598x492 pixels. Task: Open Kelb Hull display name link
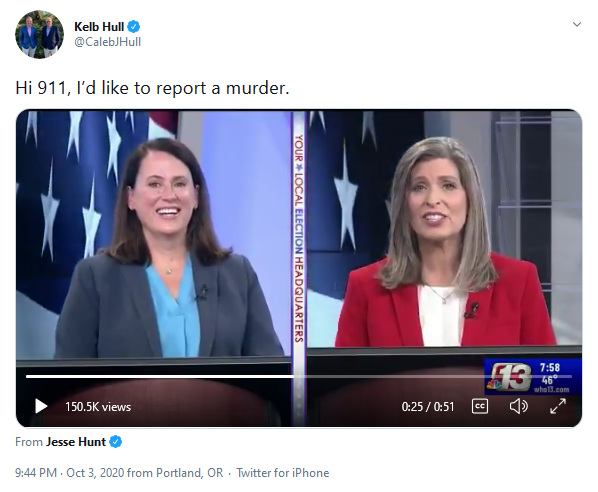point(99,27)
